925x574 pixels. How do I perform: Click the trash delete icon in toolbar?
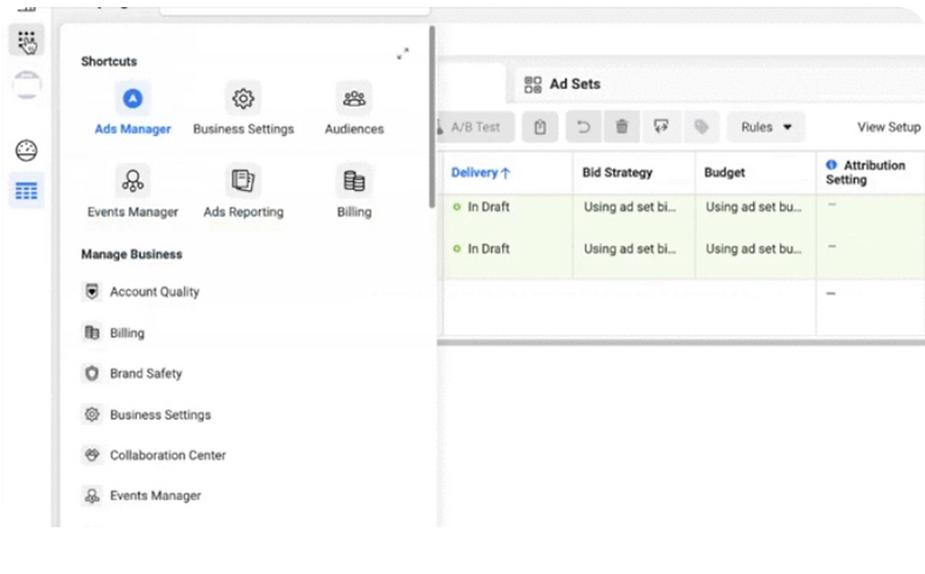(x=621, y=127)
